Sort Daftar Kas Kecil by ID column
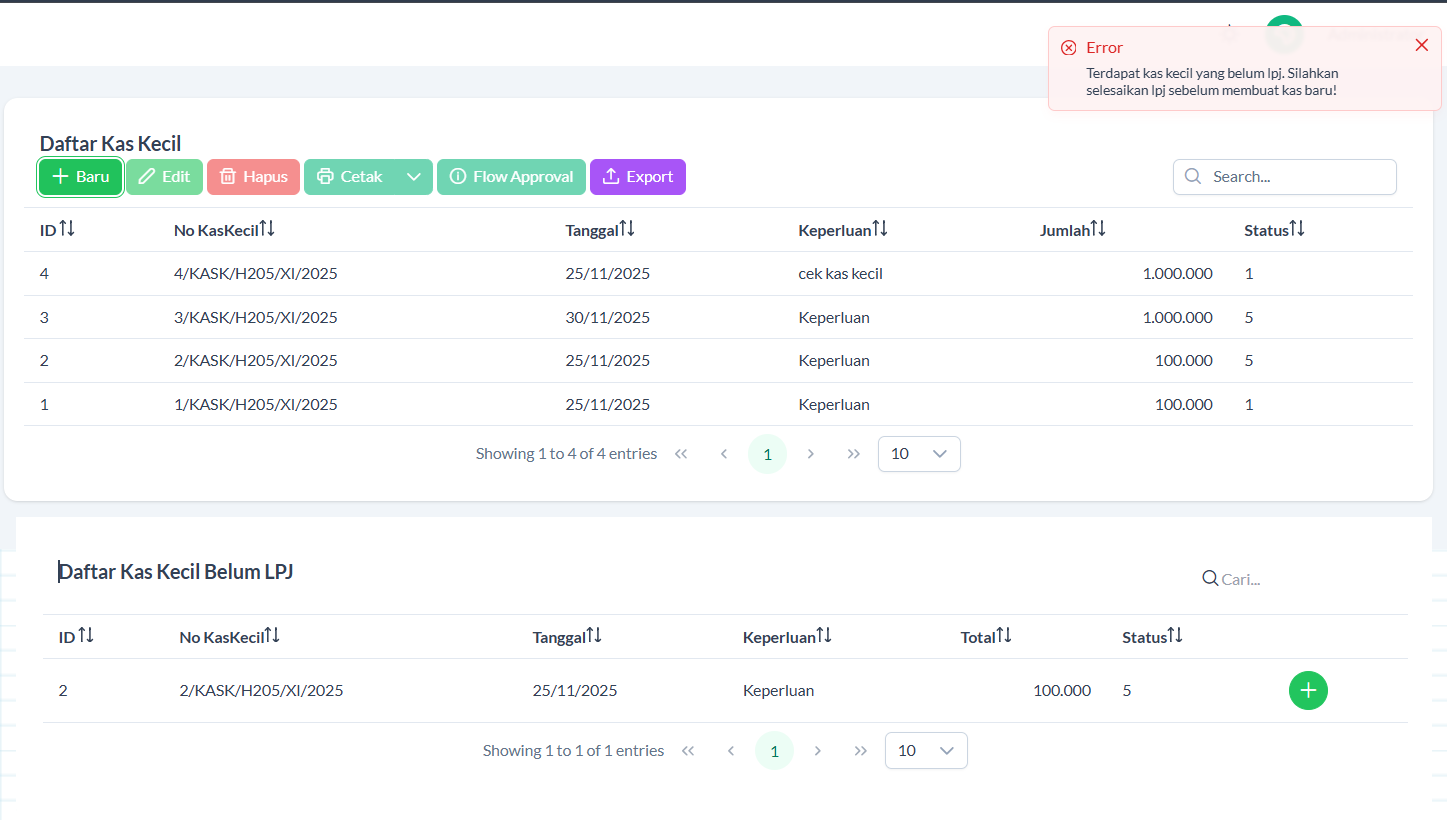Viewport: 1447px width, 820px height. [x=66, y=230]
